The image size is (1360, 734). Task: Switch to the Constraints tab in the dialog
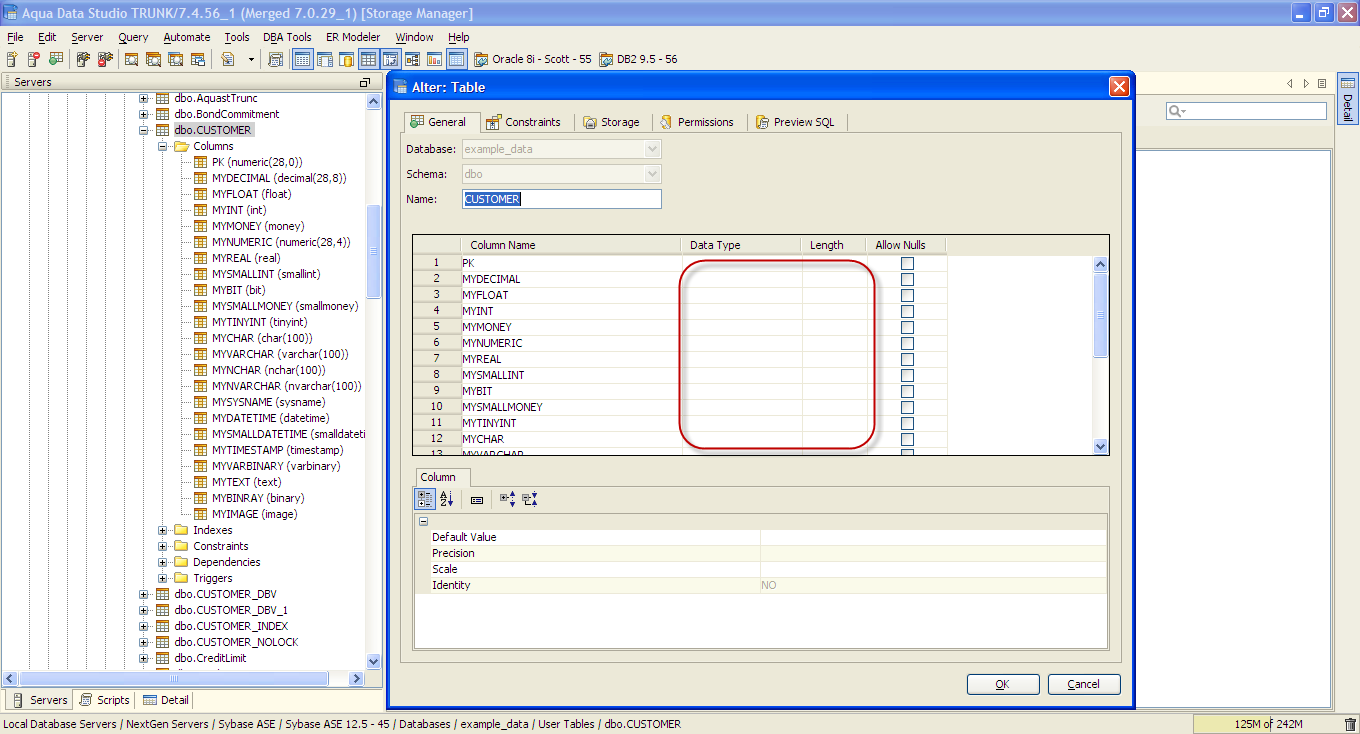(523, 122)
